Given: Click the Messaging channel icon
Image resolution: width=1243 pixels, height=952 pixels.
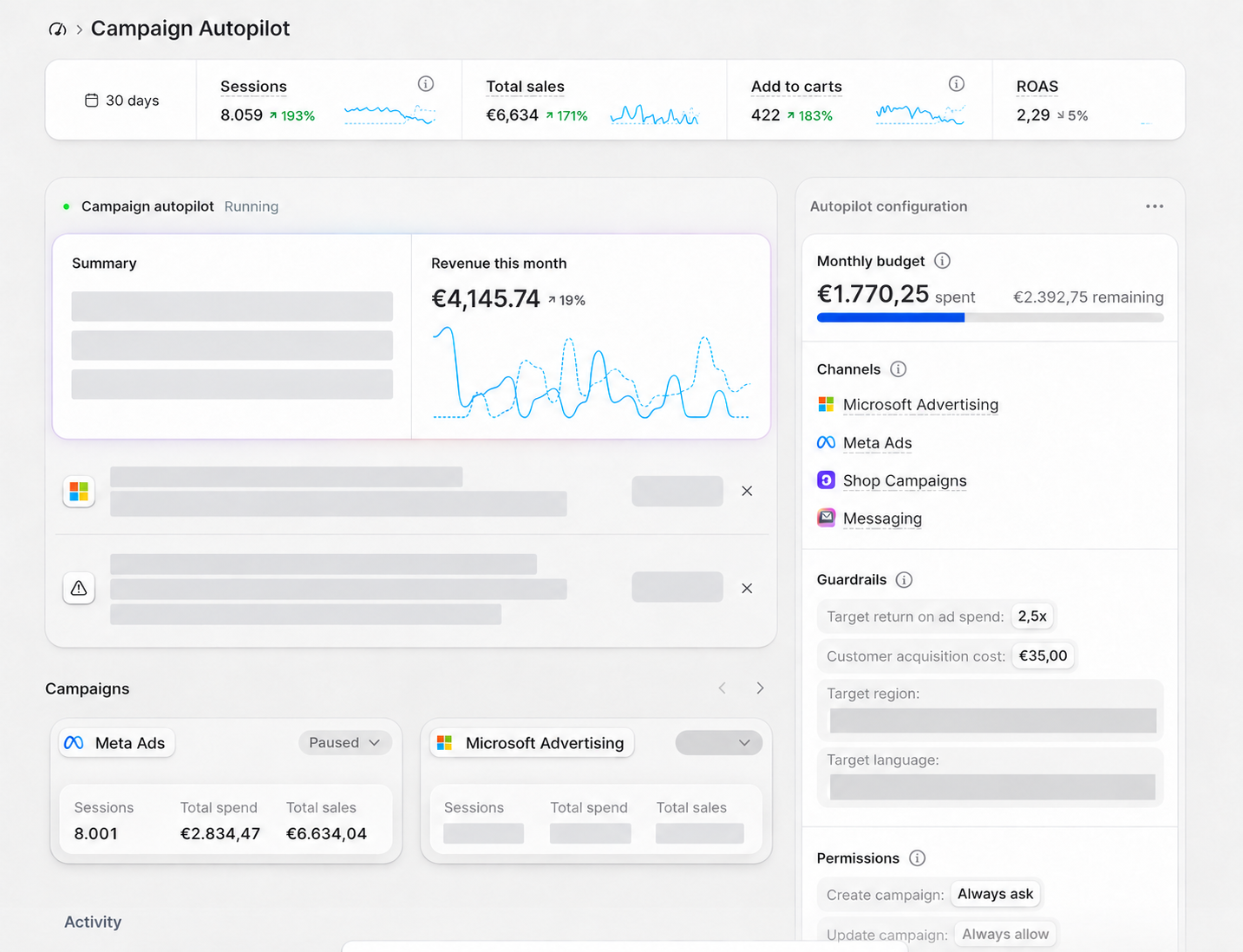Looking at the screenshot, I should pos(826,518).
